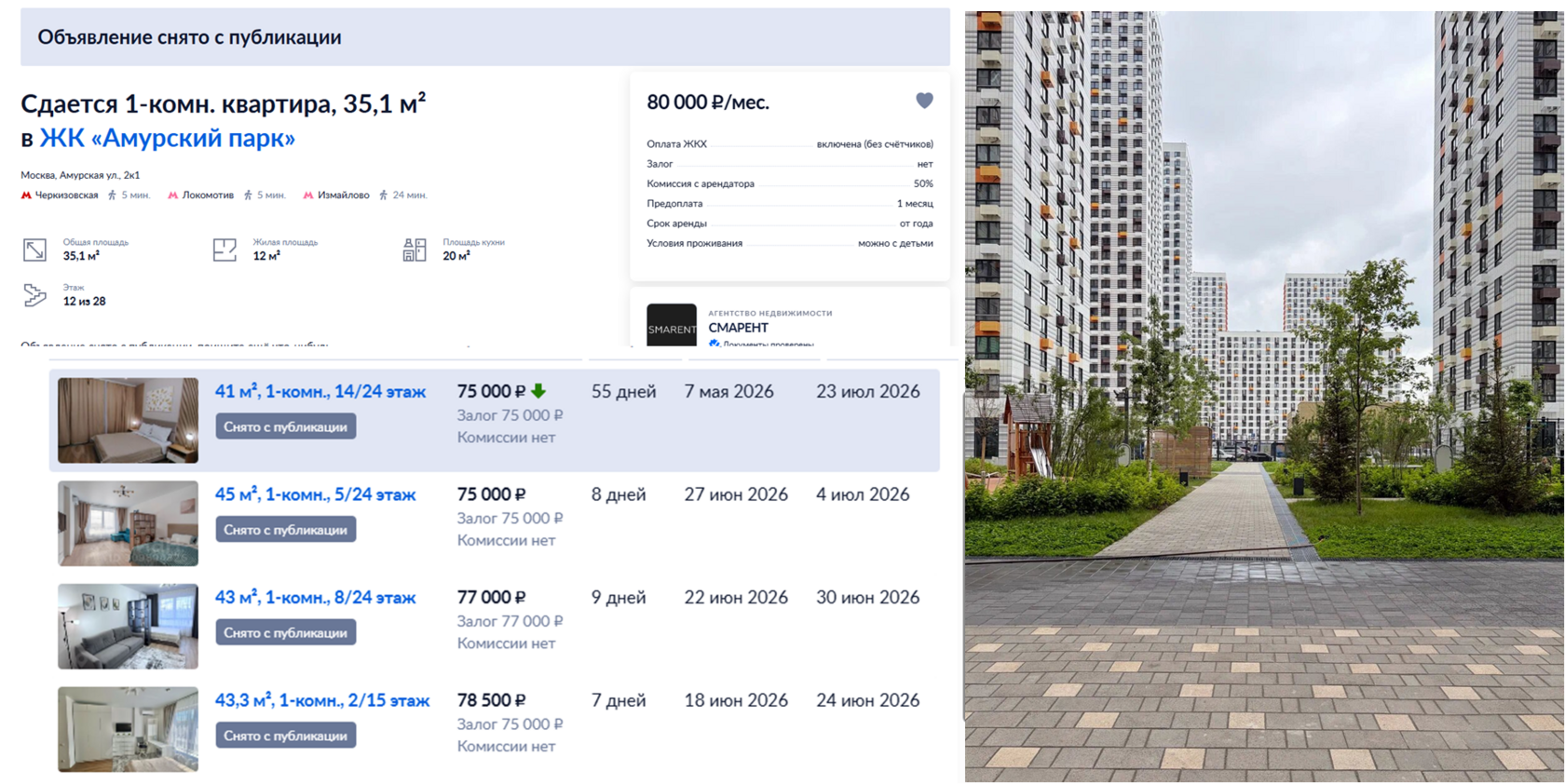Open the thumbnail of 43,3 м² listing
This screenshot has width=1565, height=784.
click(128, 729)
